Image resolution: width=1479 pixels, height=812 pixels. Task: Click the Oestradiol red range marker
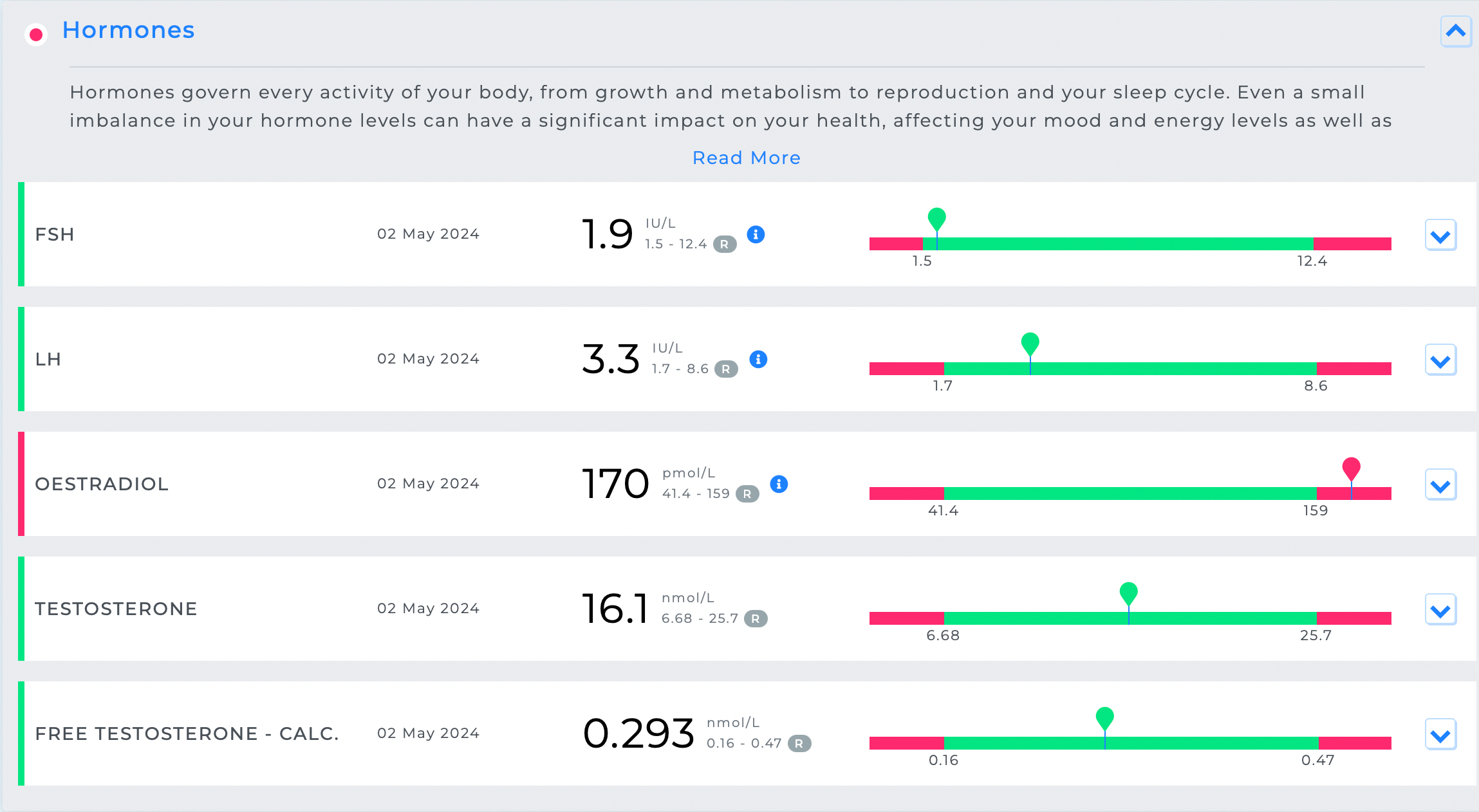[1351, 468]
